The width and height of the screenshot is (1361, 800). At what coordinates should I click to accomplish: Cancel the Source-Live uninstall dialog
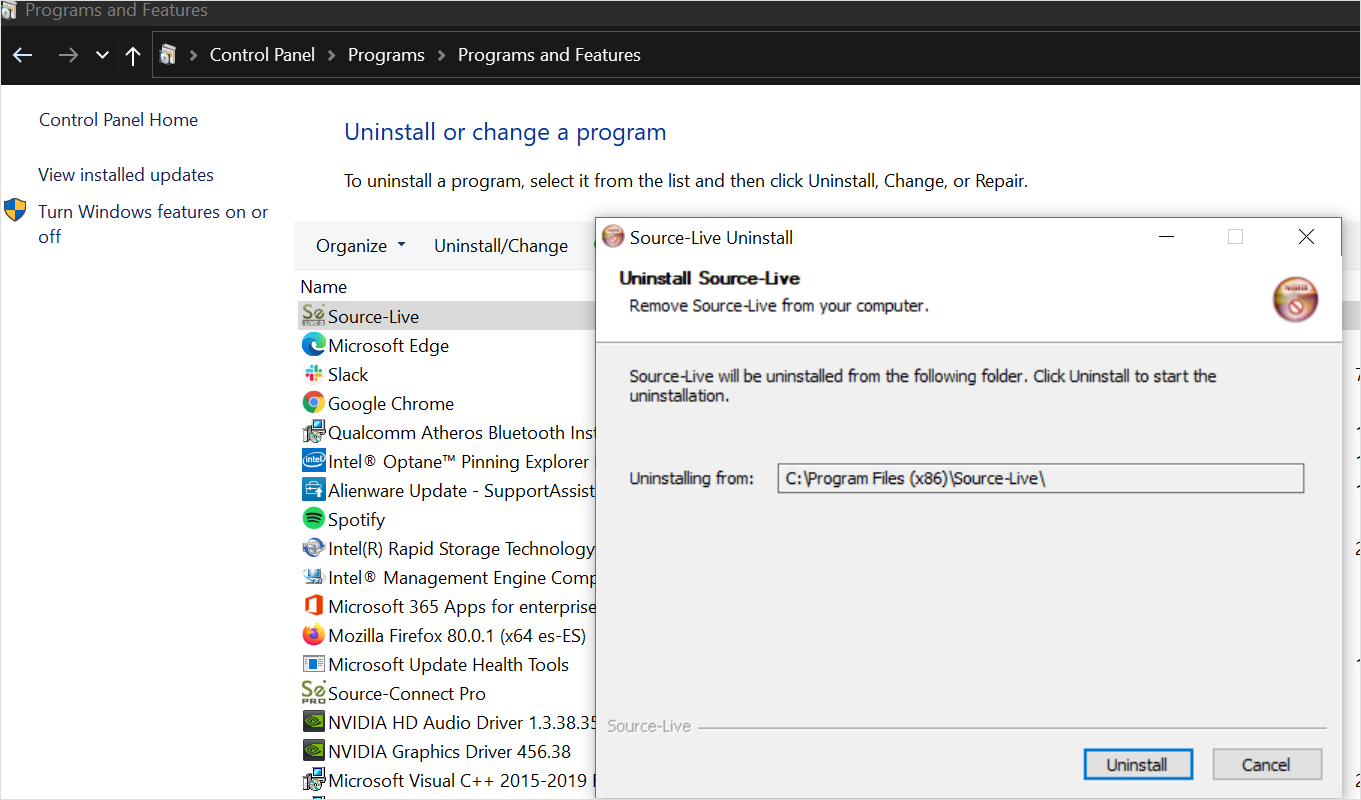pyautogui.click(x=1266, y=765)
